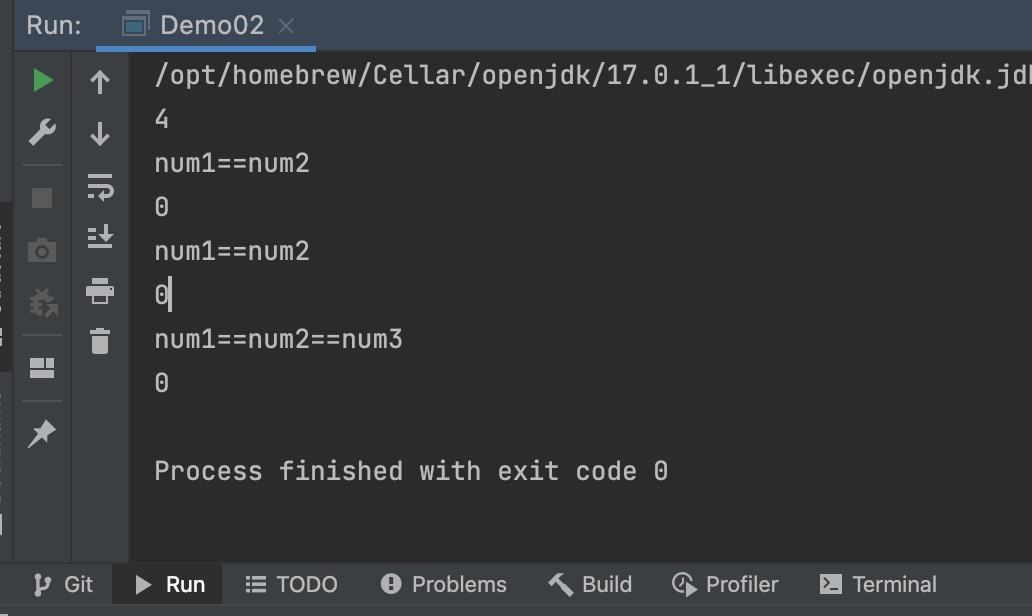Toggle soft-wrap for console output
The height and width of the screenshot is (616, 1032).
100,187
